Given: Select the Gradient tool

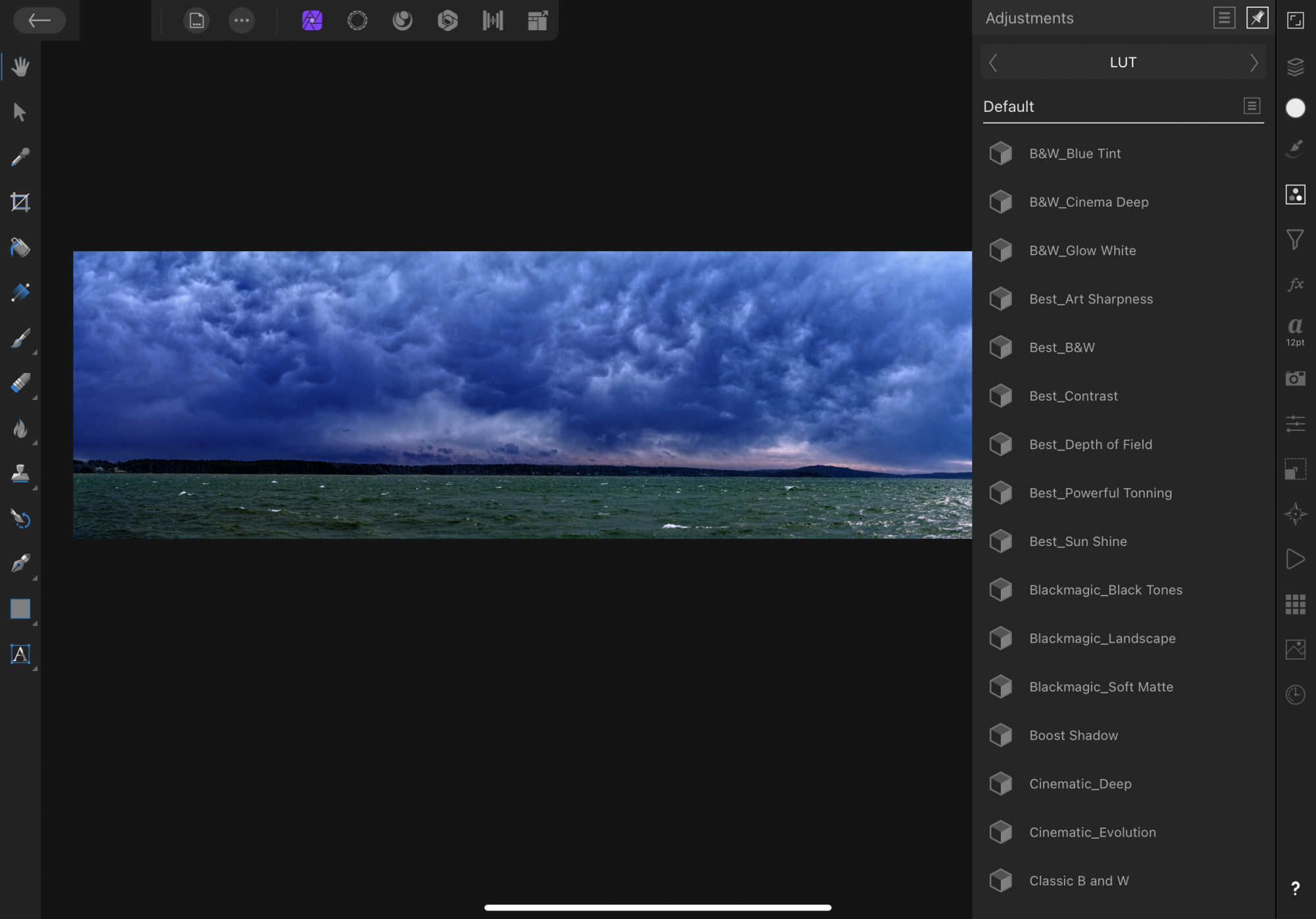Looking at the screenshot, I should (20, 292).
